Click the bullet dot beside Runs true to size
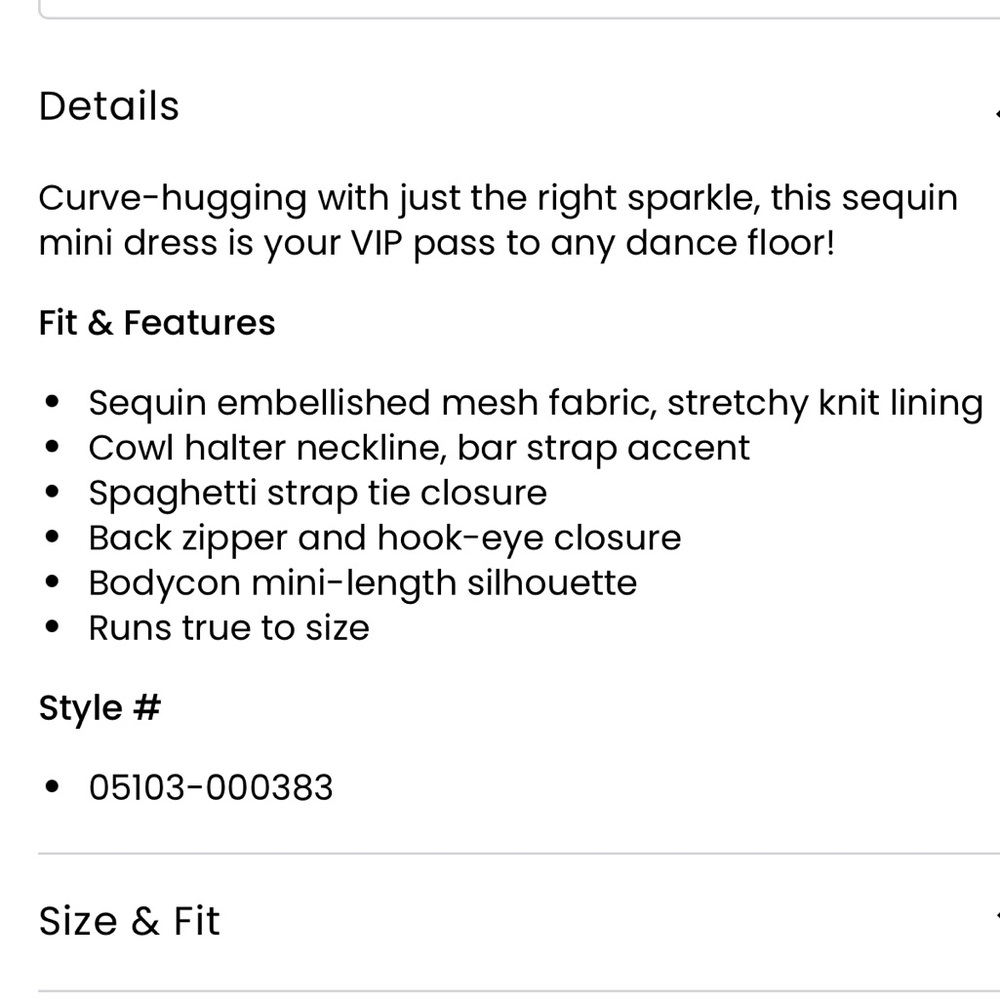1000x1000 pixels. pyautogui.click(x=52, y=627)
